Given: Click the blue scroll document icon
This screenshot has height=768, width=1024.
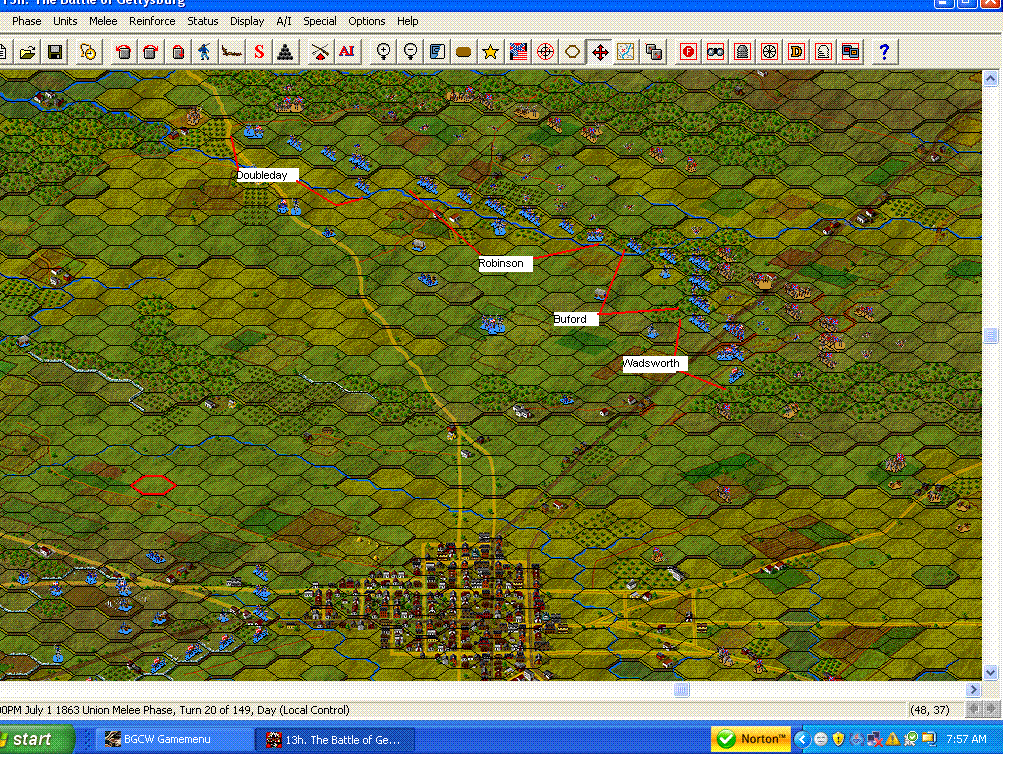Looking at the screenshot, I should (437, 52).
